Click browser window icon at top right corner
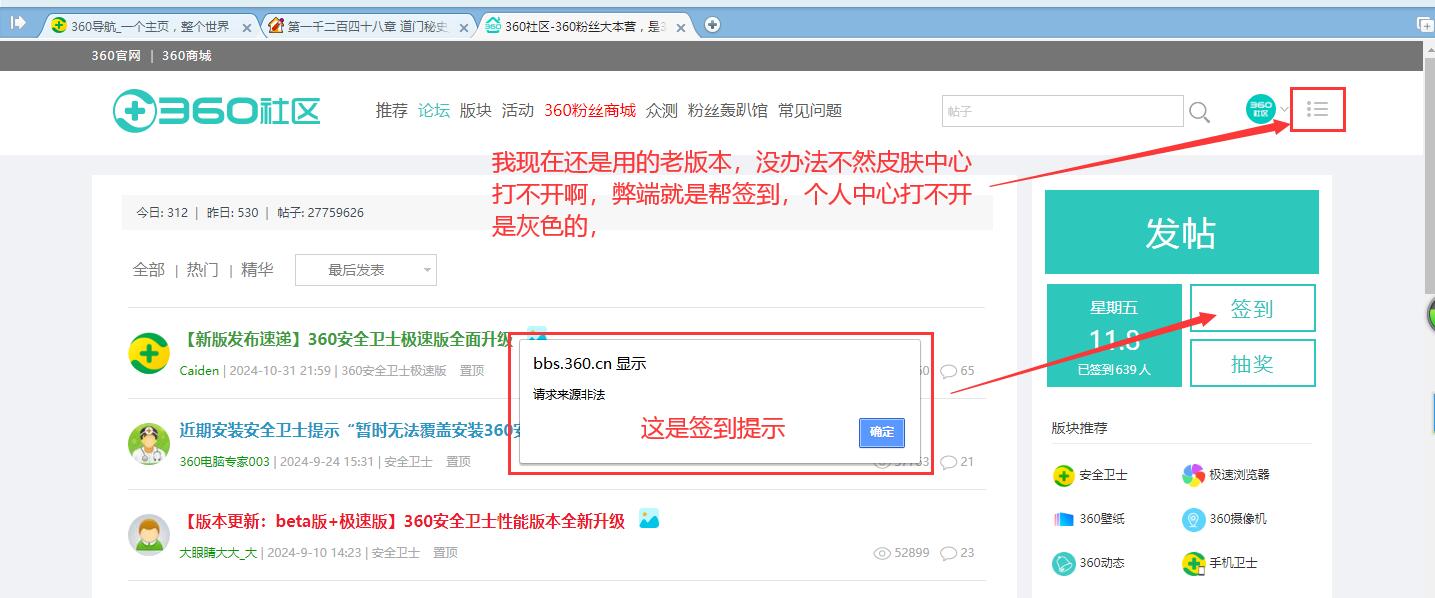 coord(1423,22)
